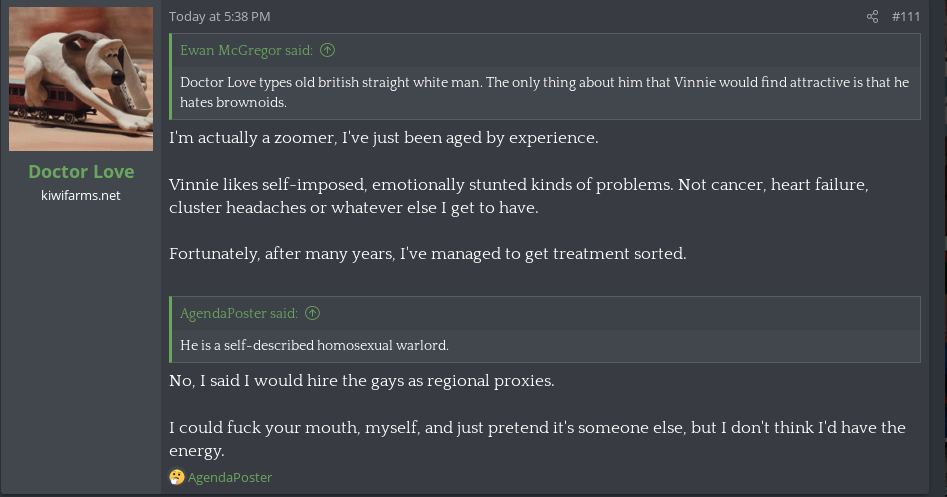Click the dark user info panel below kiwifarms.net
This screenshot has height=497, width=947.
click(x=81, y=350)
